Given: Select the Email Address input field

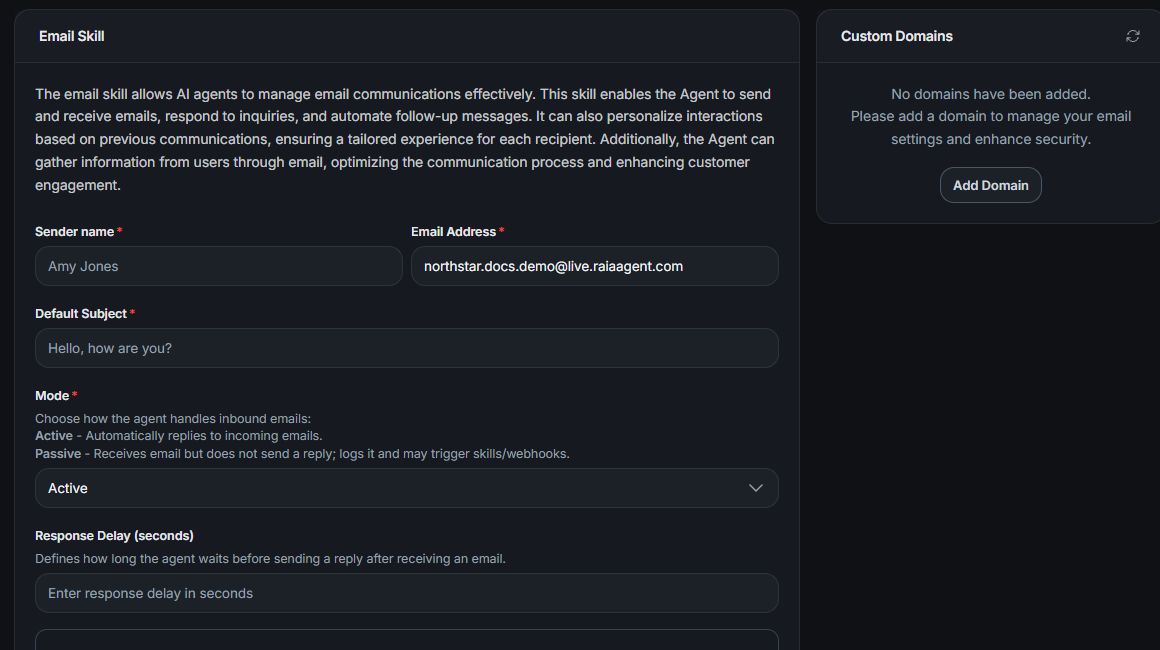Looking at the screenshot, I should tap(594, 266).
